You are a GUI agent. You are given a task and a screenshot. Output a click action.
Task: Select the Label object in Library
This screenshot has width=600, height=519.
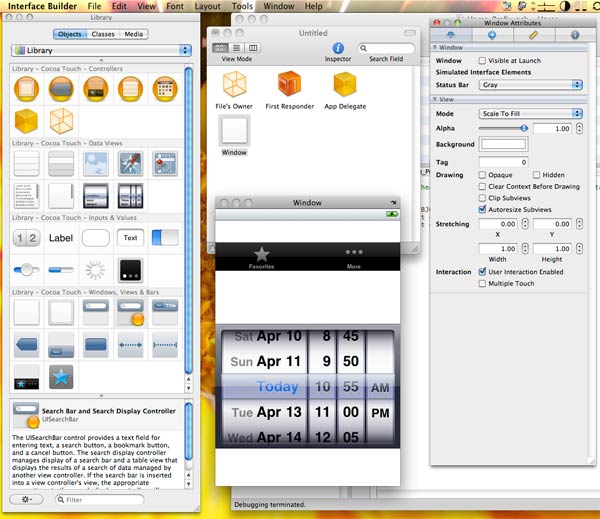click(x=61, y=238)
